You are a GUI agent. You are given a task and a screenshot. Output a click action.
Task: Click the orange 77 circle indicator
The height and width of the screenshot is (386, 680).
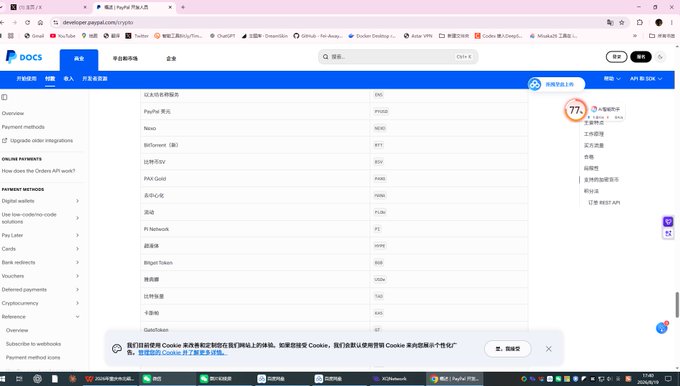pos(575,110)
